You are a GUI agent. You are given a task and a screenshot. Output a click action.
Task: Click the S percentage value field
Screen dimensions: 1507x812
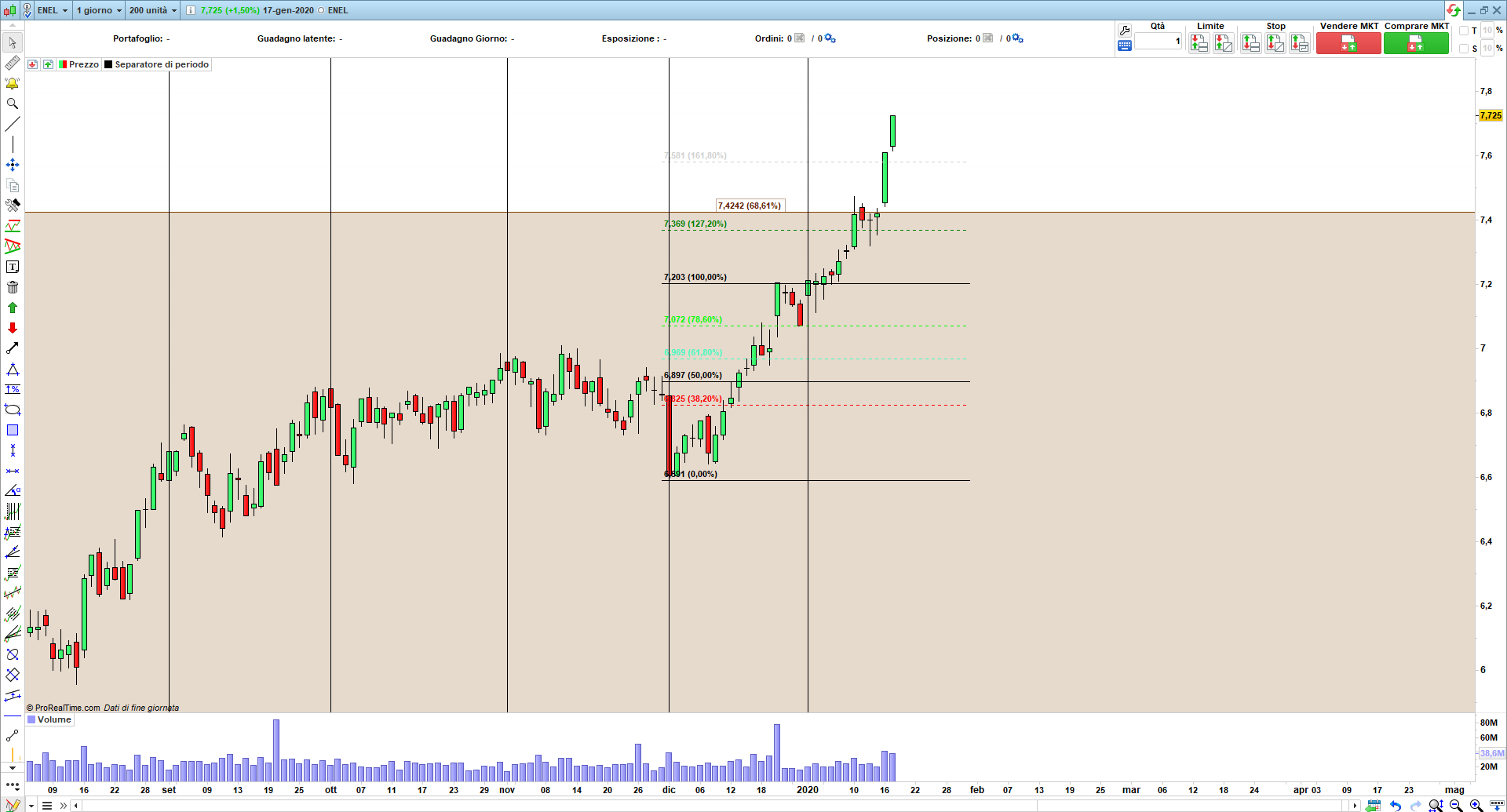pos(1487,49)
